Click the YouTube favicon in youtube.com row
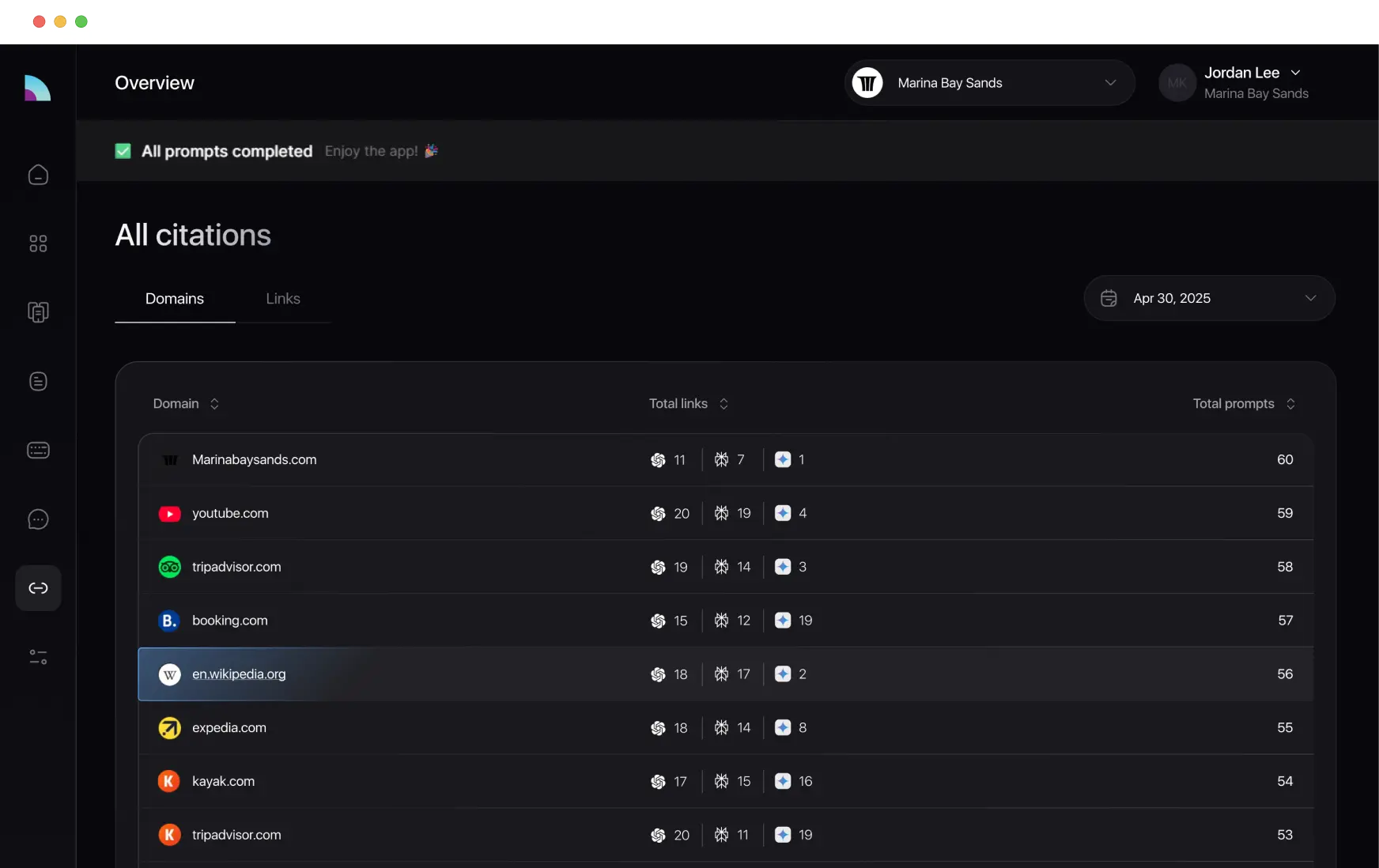The image size is (1379, 868). tap(169, 514)
